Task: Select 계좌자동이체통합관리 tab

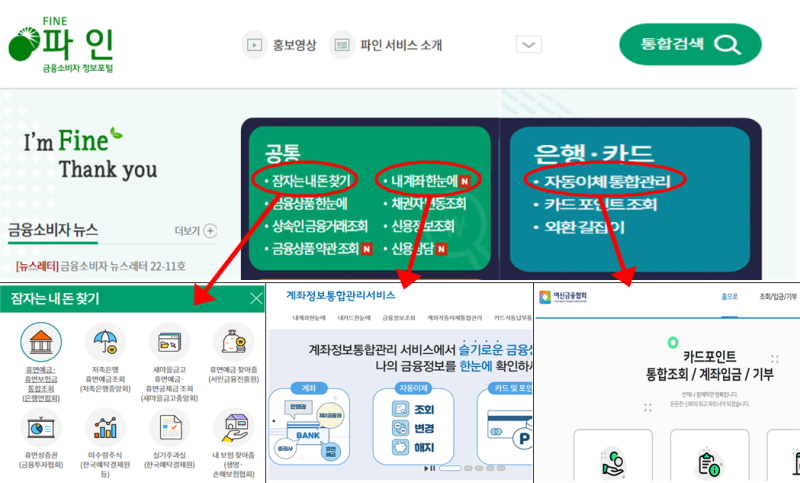Action: pos(455,318)
